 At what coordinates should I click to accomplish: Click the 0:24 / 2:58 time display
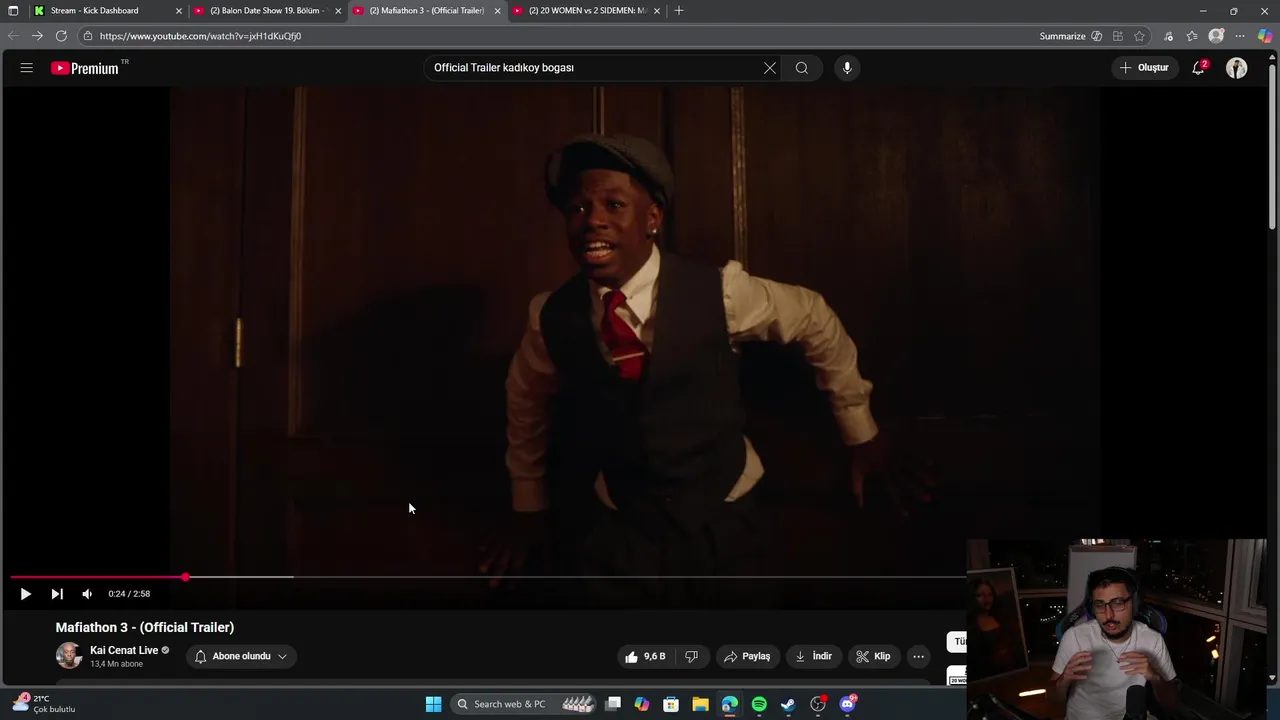(x=129, y=594)
